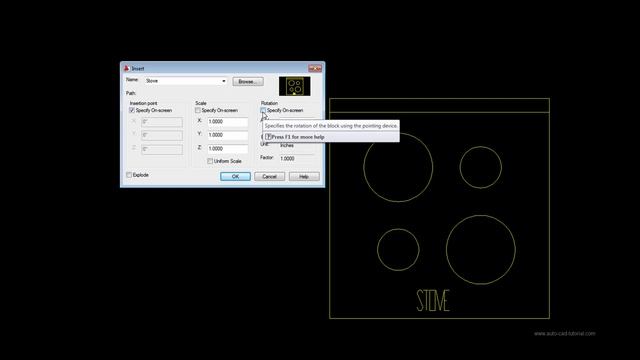Confirm insertion with the OK button
Screen dimensions: 640x360
point(235,176)
